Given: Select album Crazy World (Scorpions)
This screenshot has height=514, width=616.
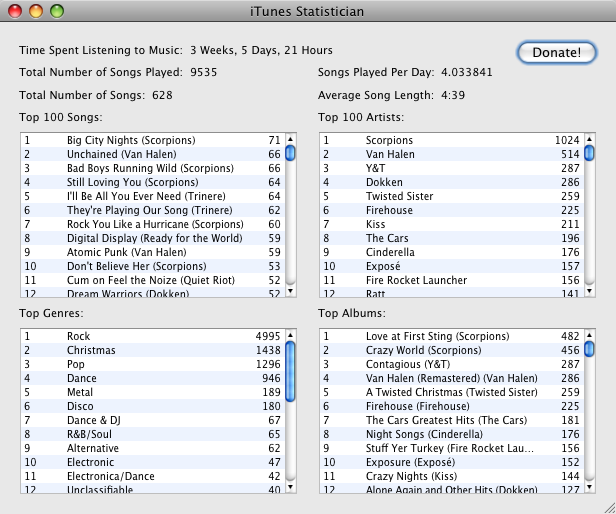Looking at the screenshot, I should (452, 350).
